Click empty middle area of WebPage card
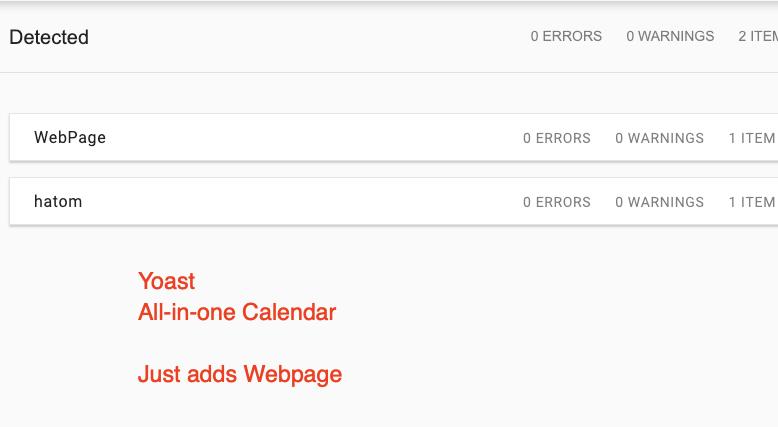The height and width of the screenshot is (427, 778). click(x=310, y=138)
